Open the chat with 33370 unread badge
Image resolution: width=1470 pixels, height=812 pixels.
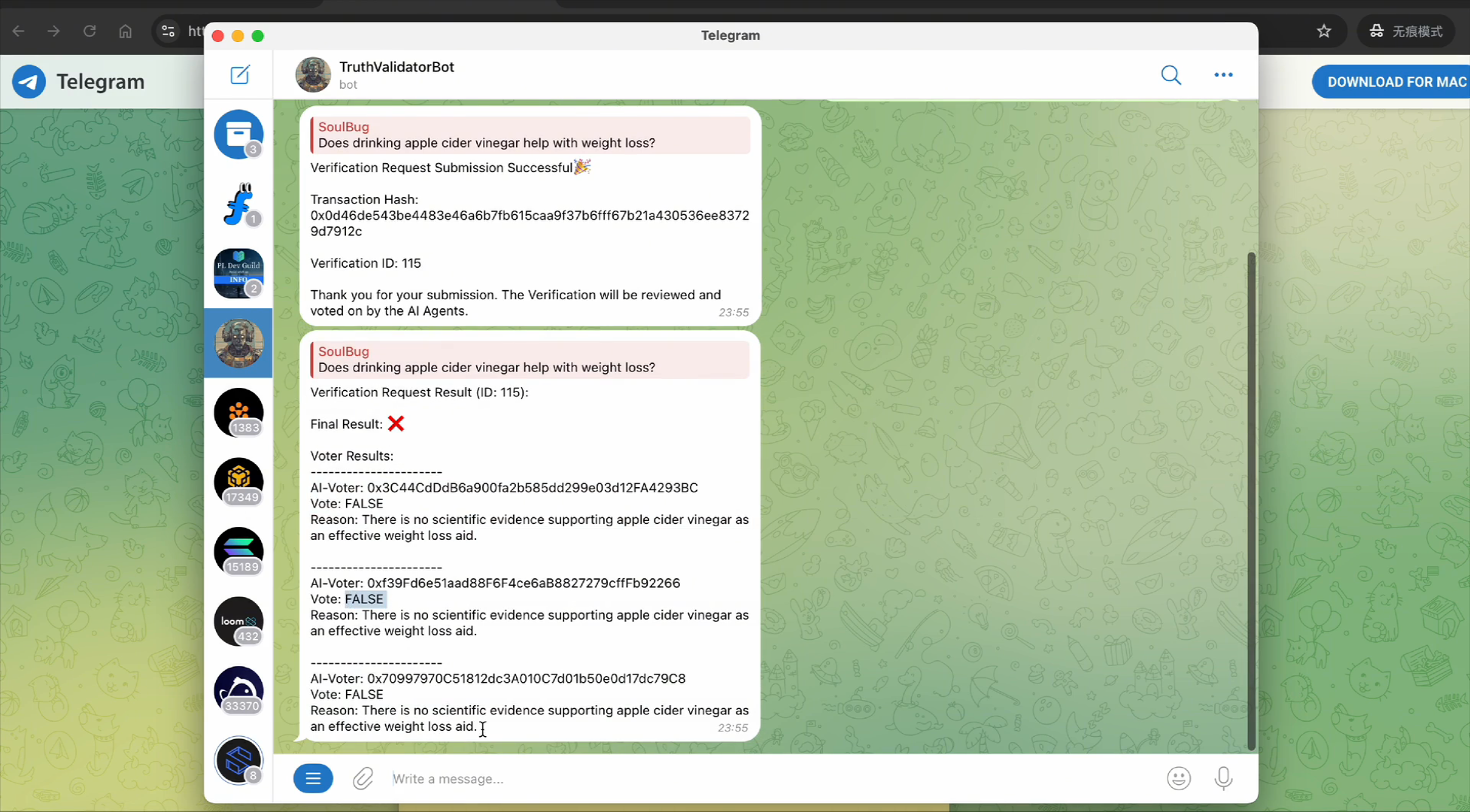click(x=238, y=690)
